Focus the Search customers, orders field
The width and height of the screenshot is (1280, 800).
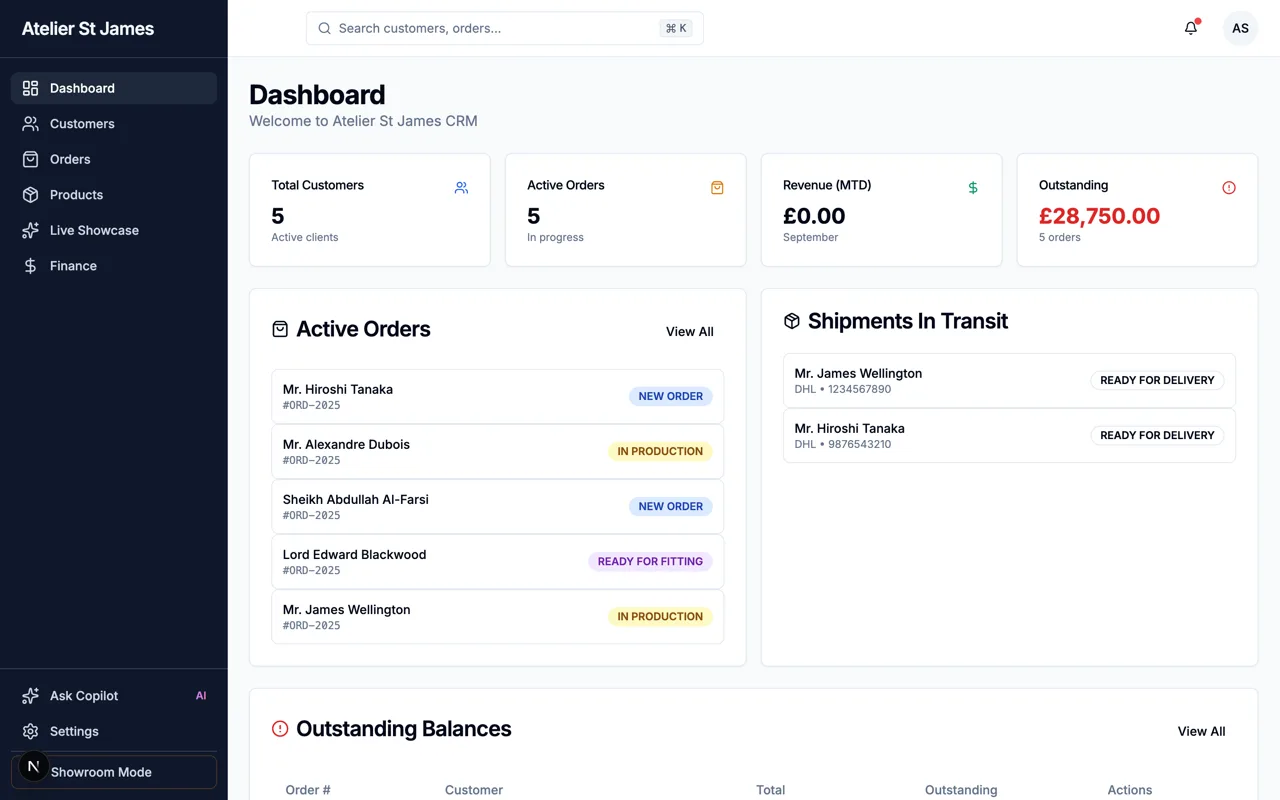505,28
